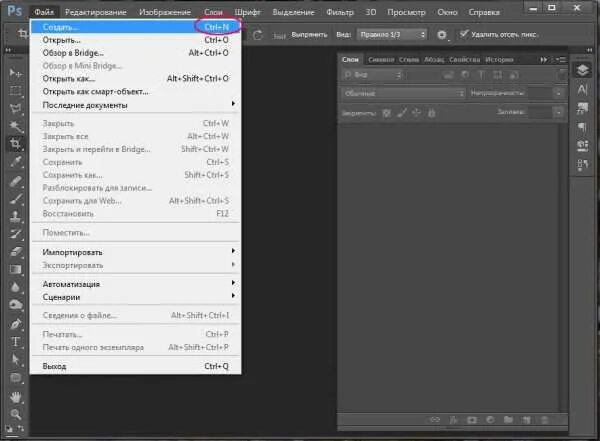Toggle filter for adjustment layers

[465, 75]
